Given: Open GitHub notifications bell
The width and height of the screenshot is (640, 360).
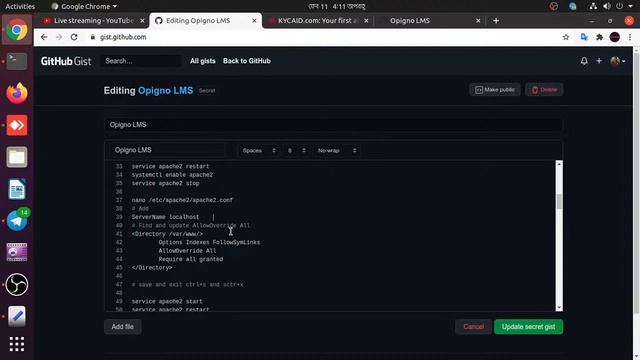Looking at the screenshot, I should coord(584,61).
